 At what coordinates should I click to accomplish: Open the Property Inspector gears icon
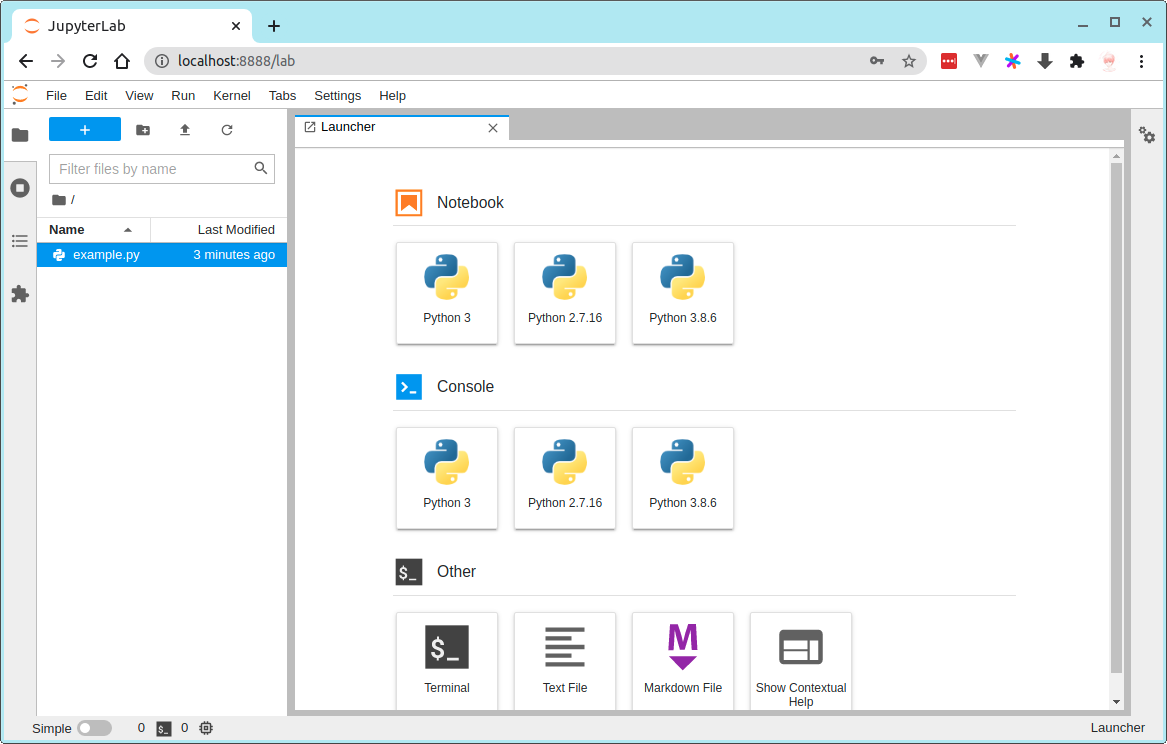click(1147, 135)
